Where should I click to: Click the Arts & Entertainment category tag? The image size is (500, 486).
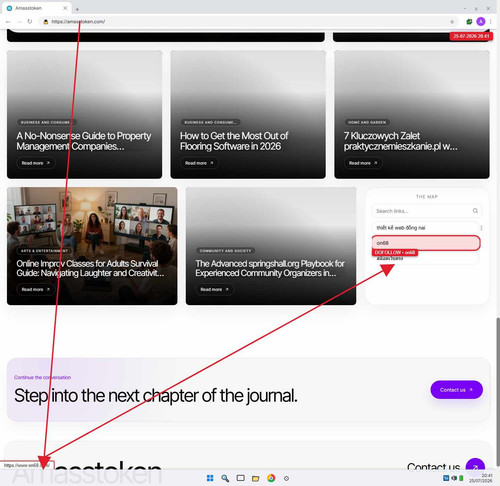point(44,251)
